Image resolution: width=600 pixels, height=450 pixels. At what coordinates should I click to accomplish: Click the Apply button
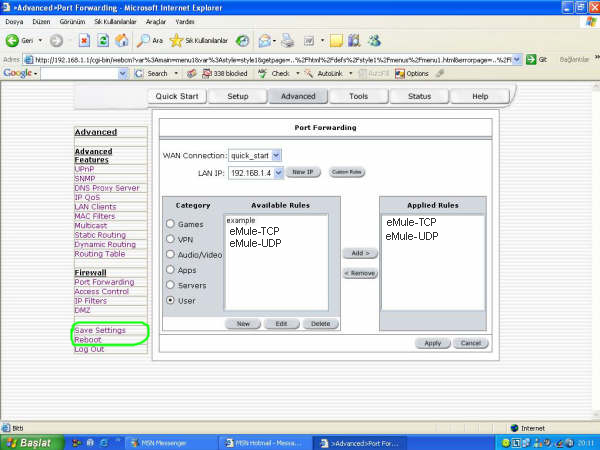(432, 343)
